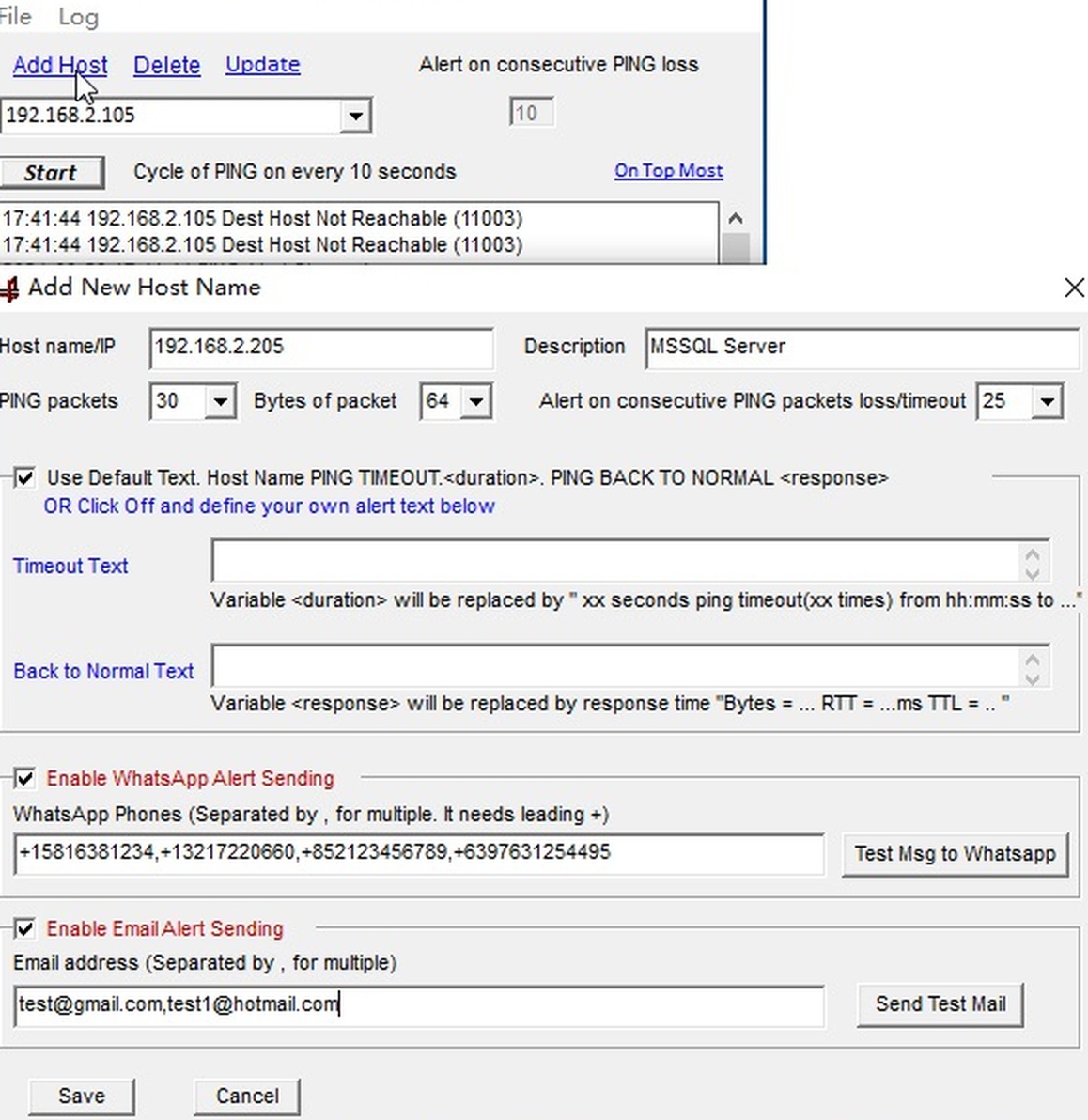Disable WhatsApp Alert Sending
This screenshot has width=1088, height=1120.
pos(25,778)
